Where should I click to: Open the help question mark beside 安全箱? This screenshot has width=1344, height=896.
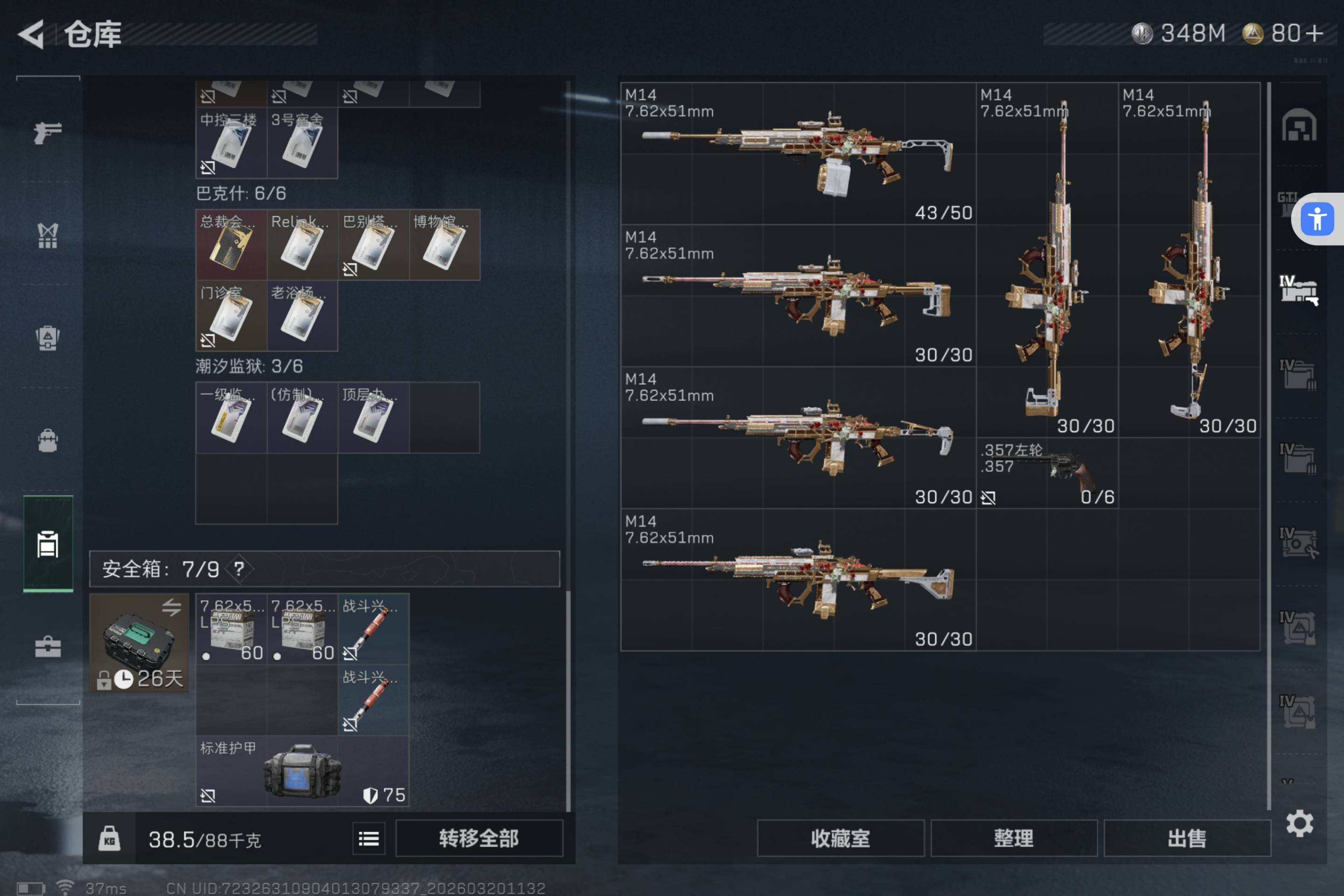pos(239,568)
